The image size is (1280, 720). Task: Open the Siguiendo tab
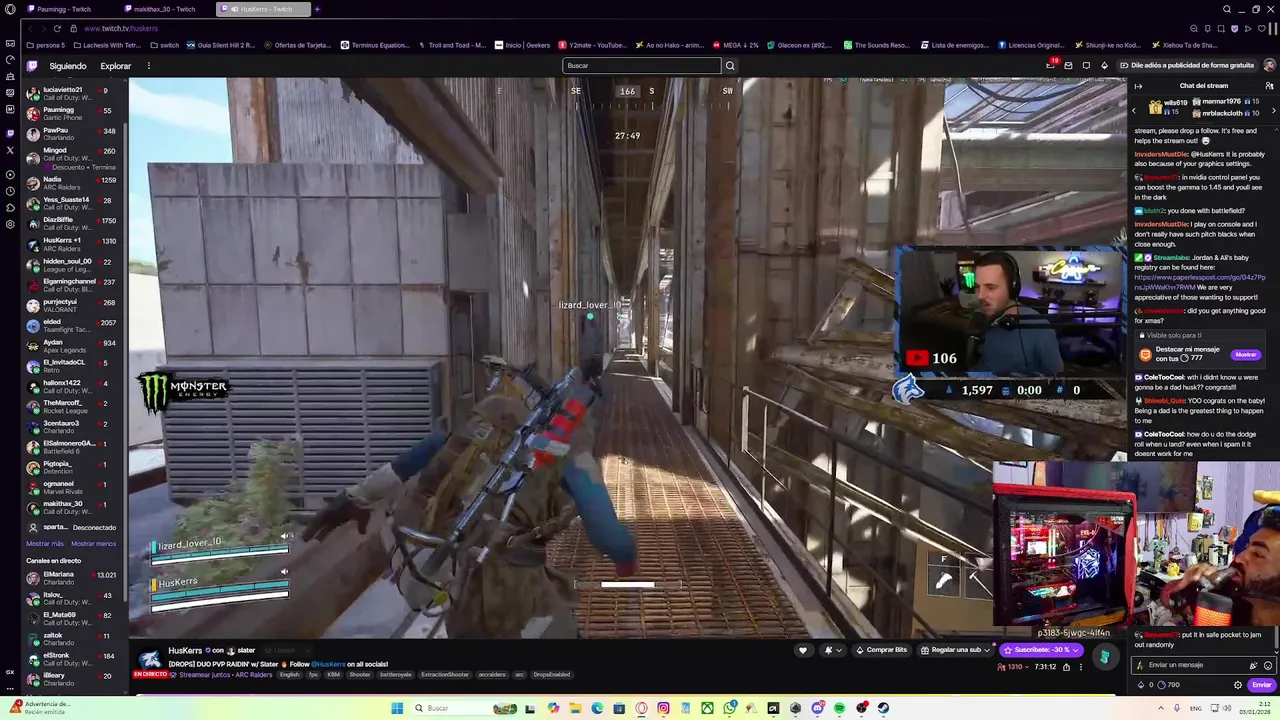(68, 66)
